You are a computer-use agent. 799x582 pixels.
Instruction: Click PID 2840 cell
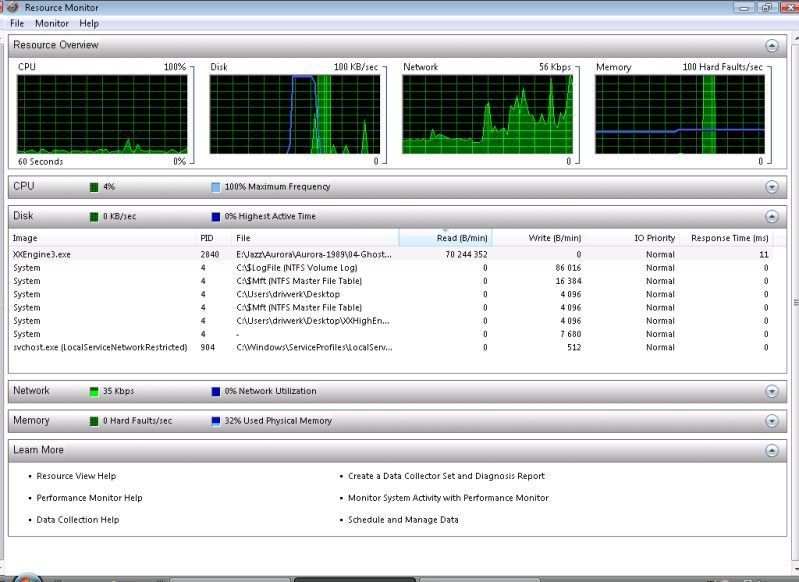(x=209, y=254)
